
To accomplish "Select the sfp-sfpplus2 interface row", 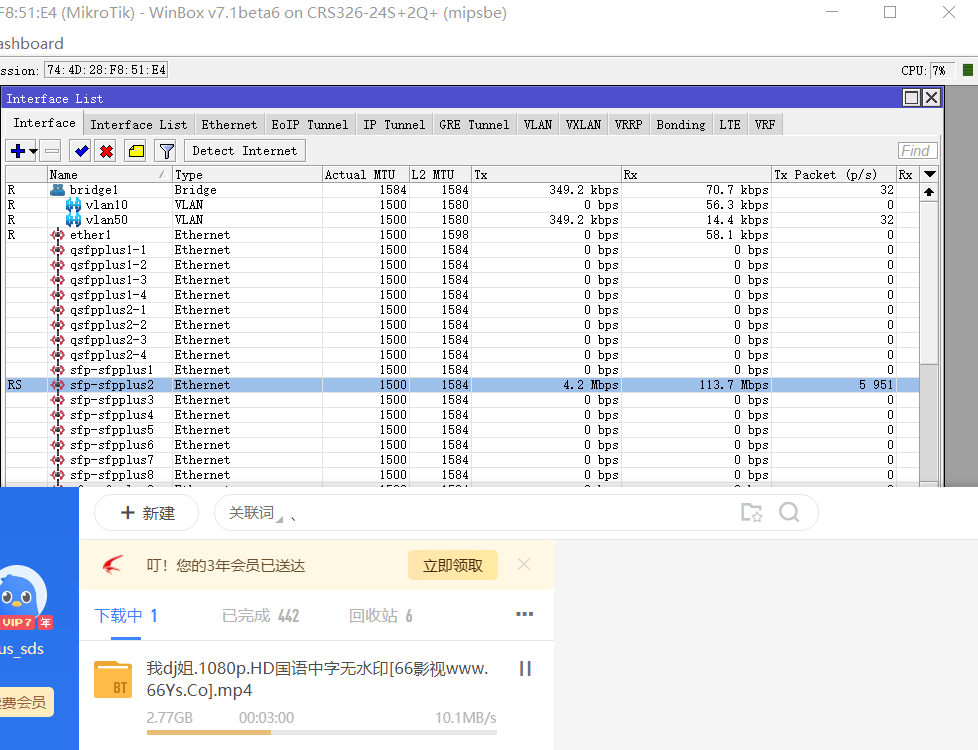I will pyautogui.click(x=112, y=385).
